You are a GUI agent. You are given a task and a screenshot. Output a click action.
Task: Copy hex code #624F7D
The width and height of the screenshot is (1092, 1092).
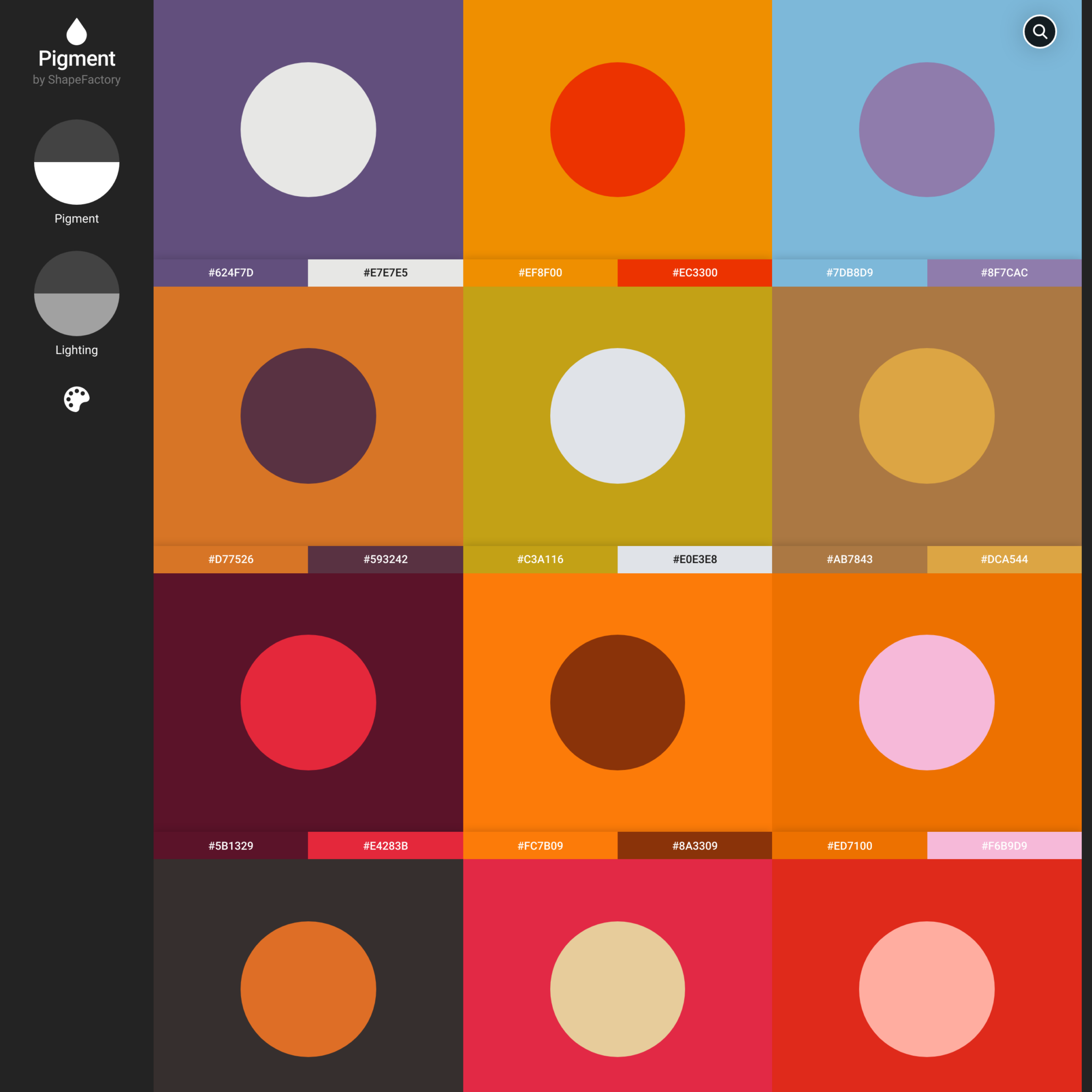coord(230,272)
